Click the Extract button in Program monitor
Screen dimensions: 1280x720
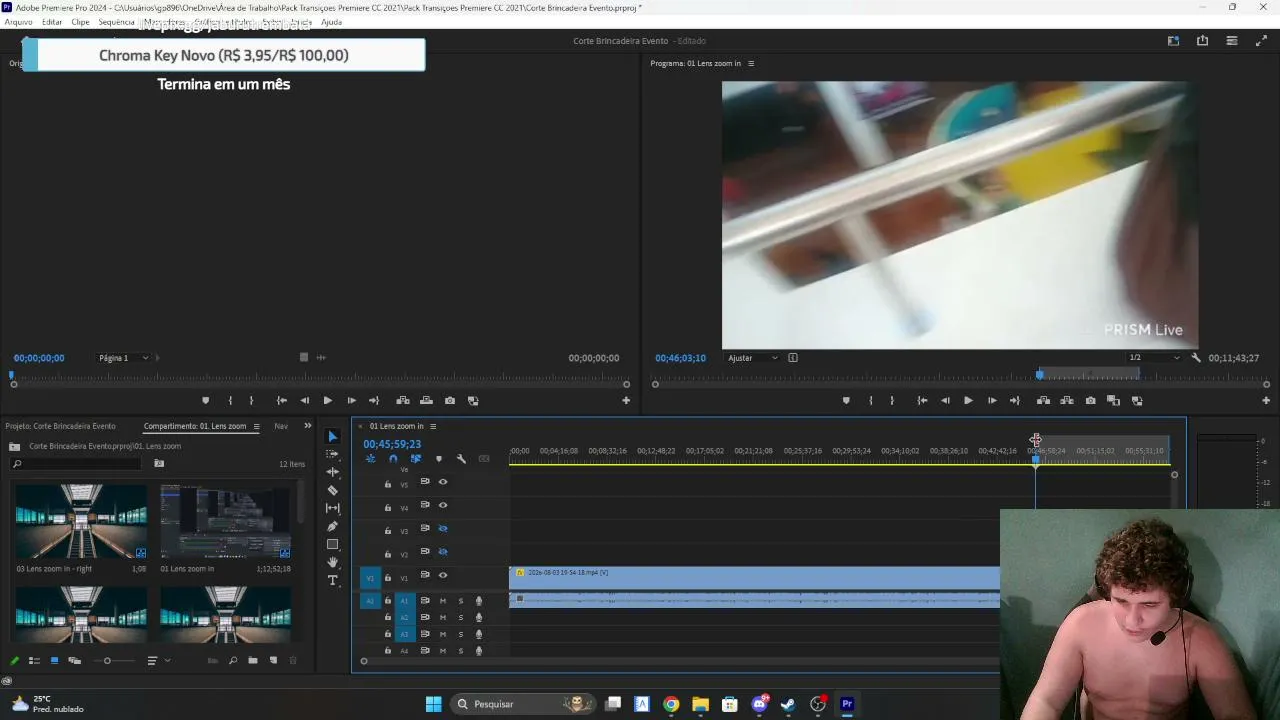[1067, 401]
